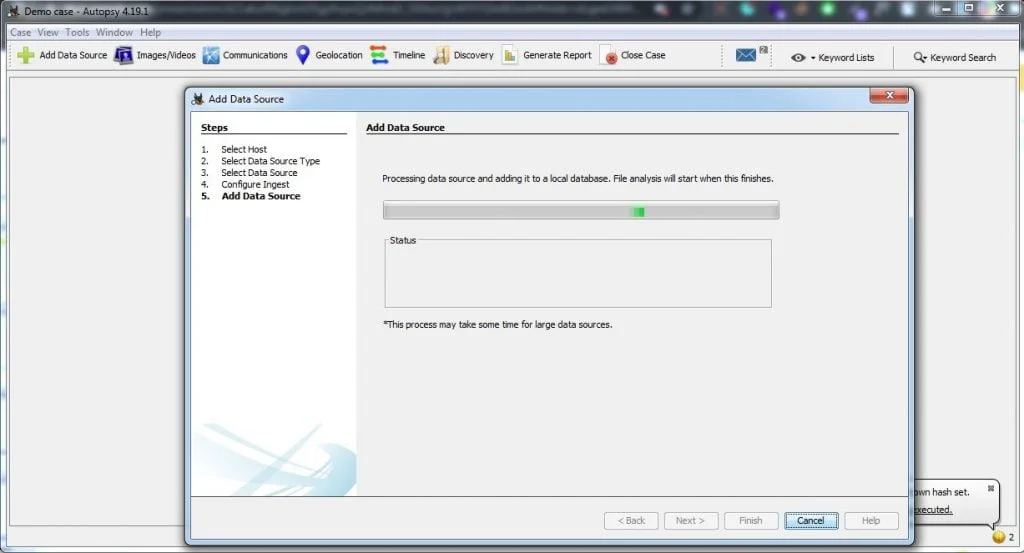Click the Back button
1024x553 pixels.
click(x=631, y=520)
